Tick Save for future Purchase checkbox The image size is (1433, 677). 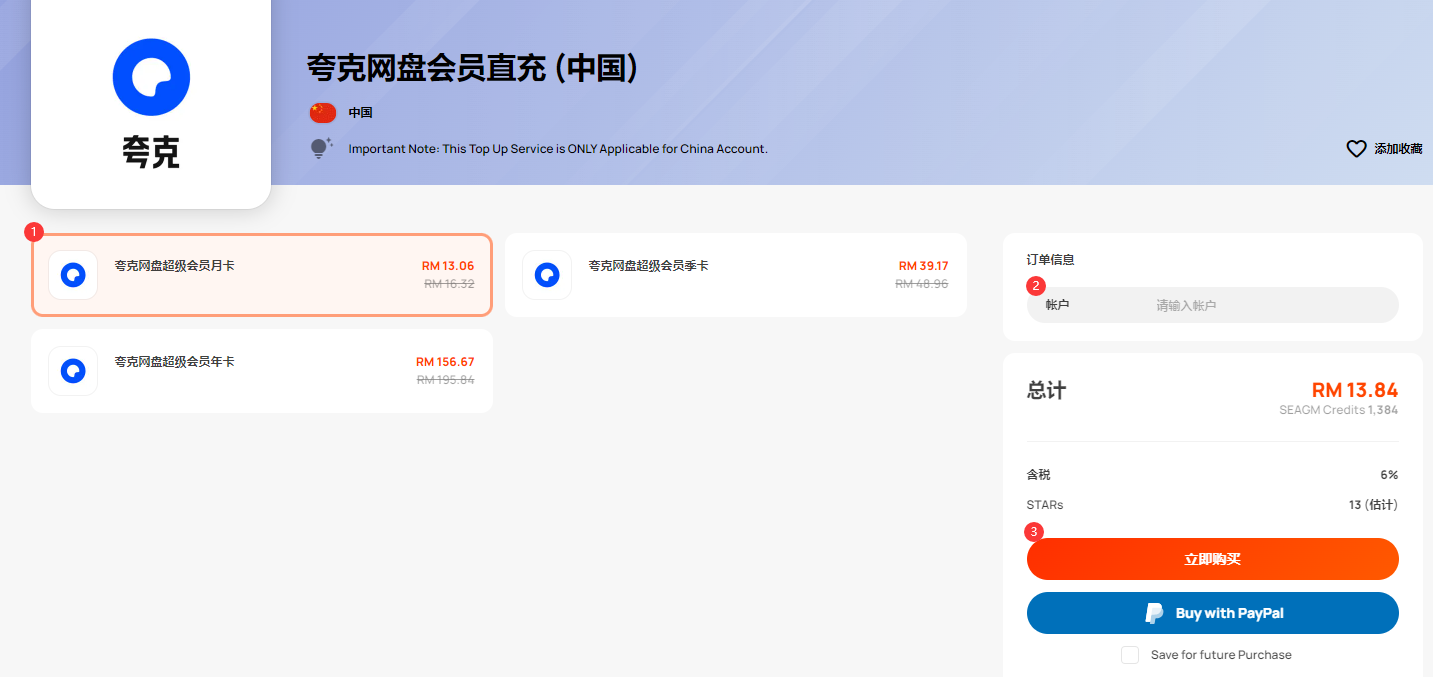tap(1130, 655)
